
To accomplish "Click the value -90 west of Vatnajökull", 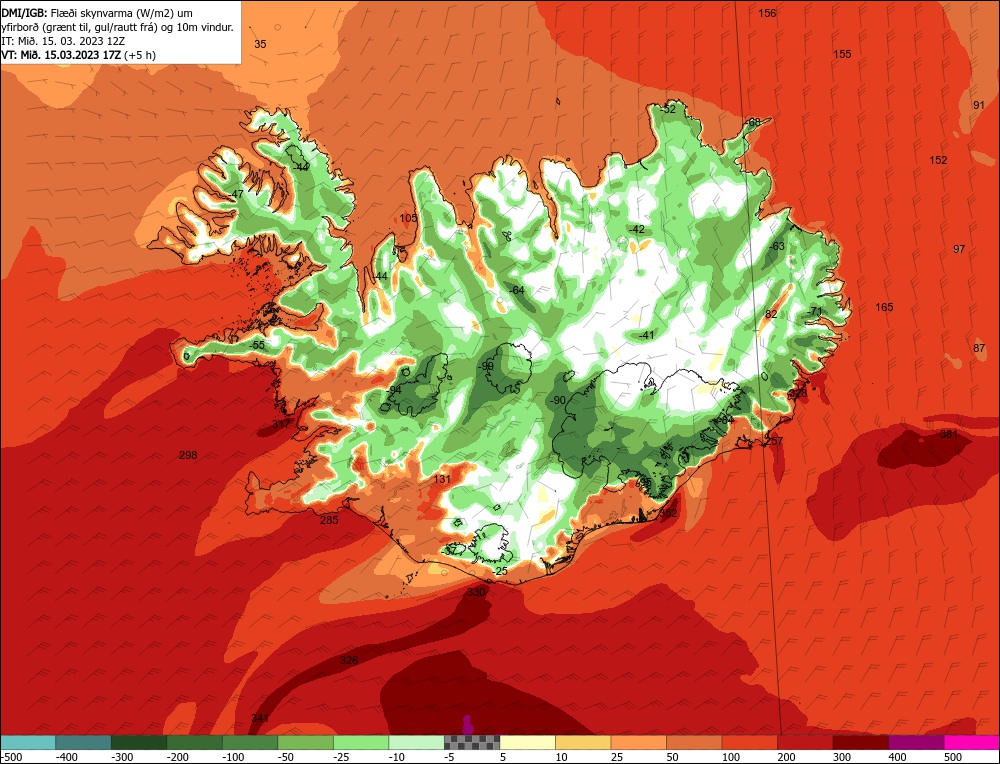I will click(557, 400).
